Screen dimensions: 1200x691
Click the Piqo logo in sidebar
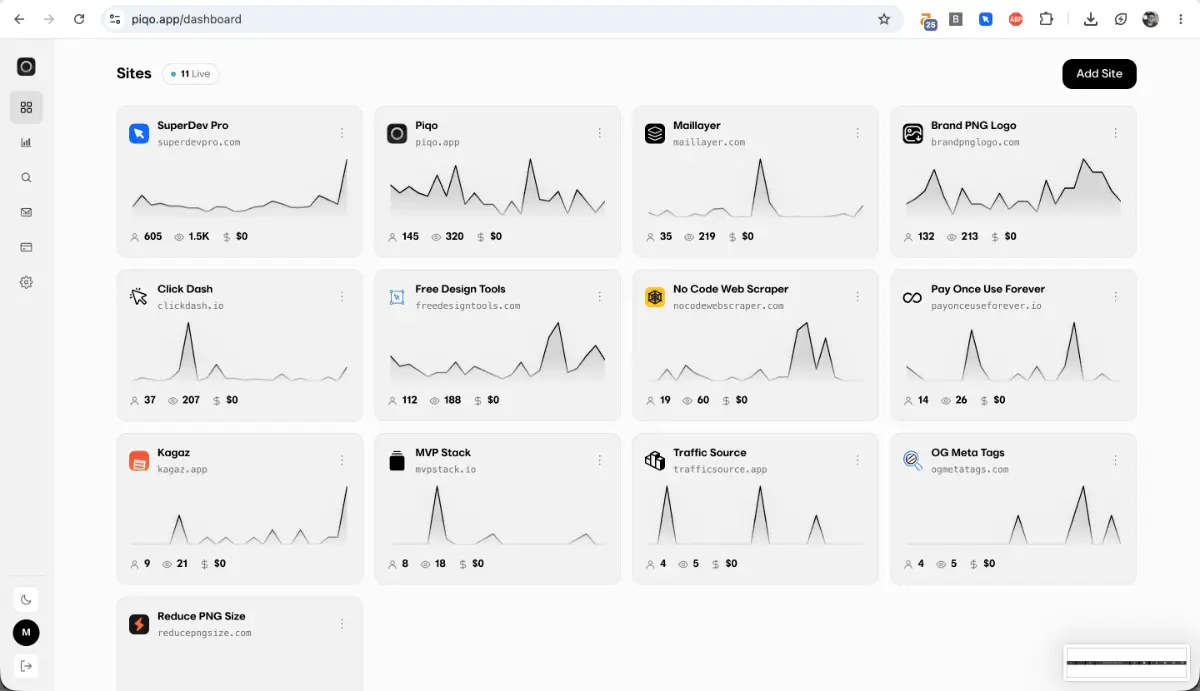point(26,67)
